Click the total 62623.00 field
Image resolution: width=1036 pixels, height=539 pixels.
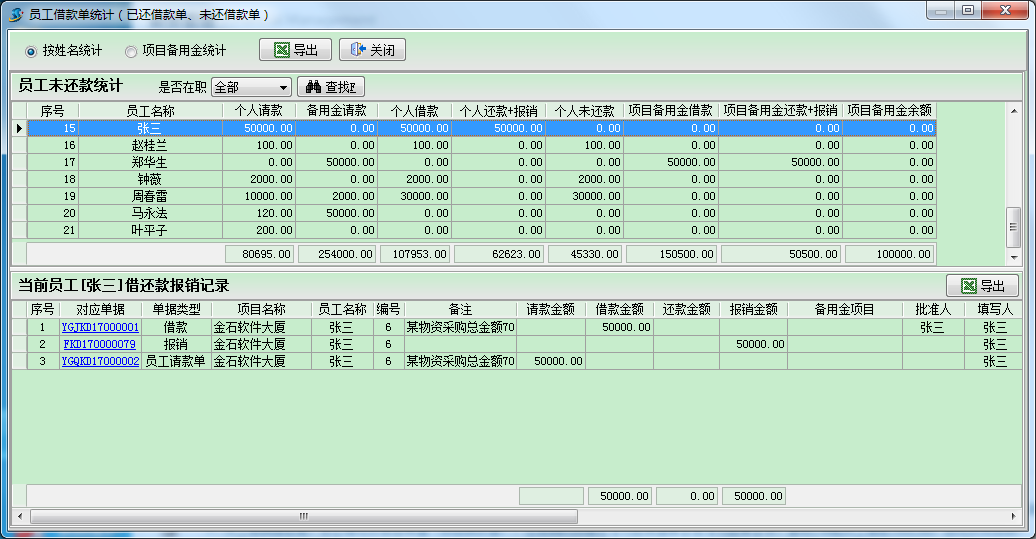tap(499, 254)
